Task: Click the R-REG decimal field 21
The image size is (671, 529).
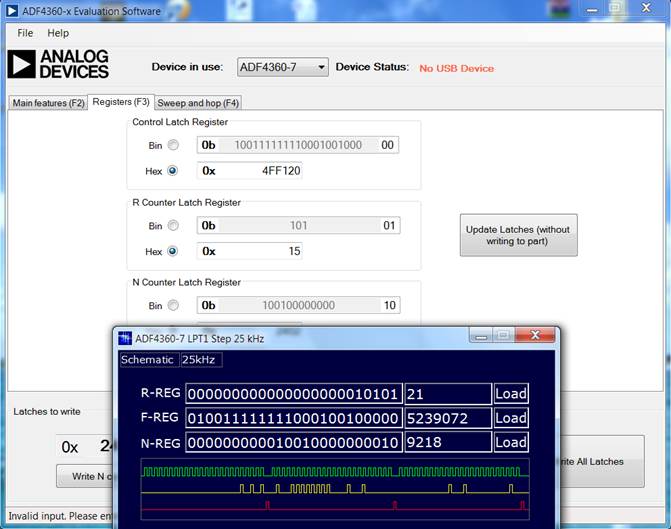Action: 448,393
